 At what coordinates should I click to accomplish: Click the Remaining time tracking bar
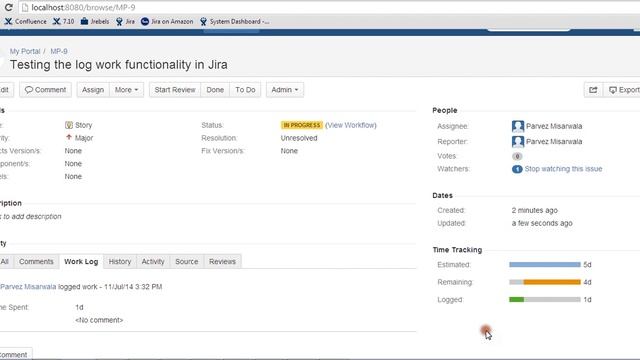pos(544,282)
